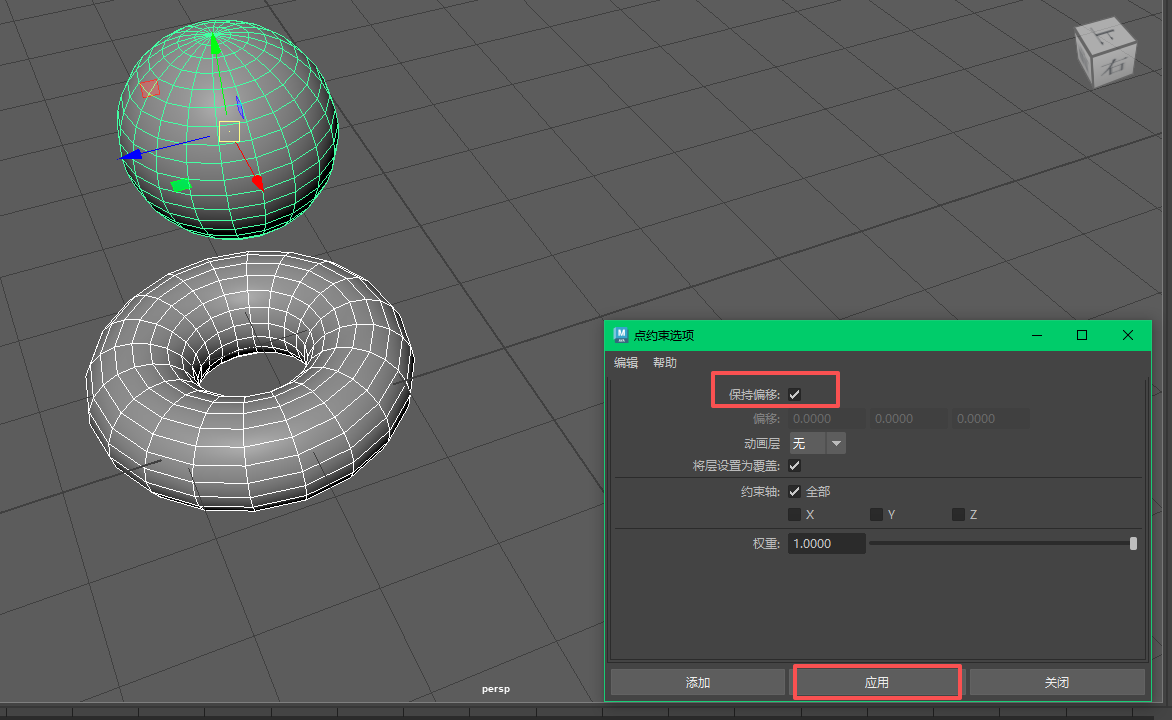The width and height of the screenshot is (1172, 720).
Task: Maximize the 点约束选项 dialog
Action: (1082, 335)
